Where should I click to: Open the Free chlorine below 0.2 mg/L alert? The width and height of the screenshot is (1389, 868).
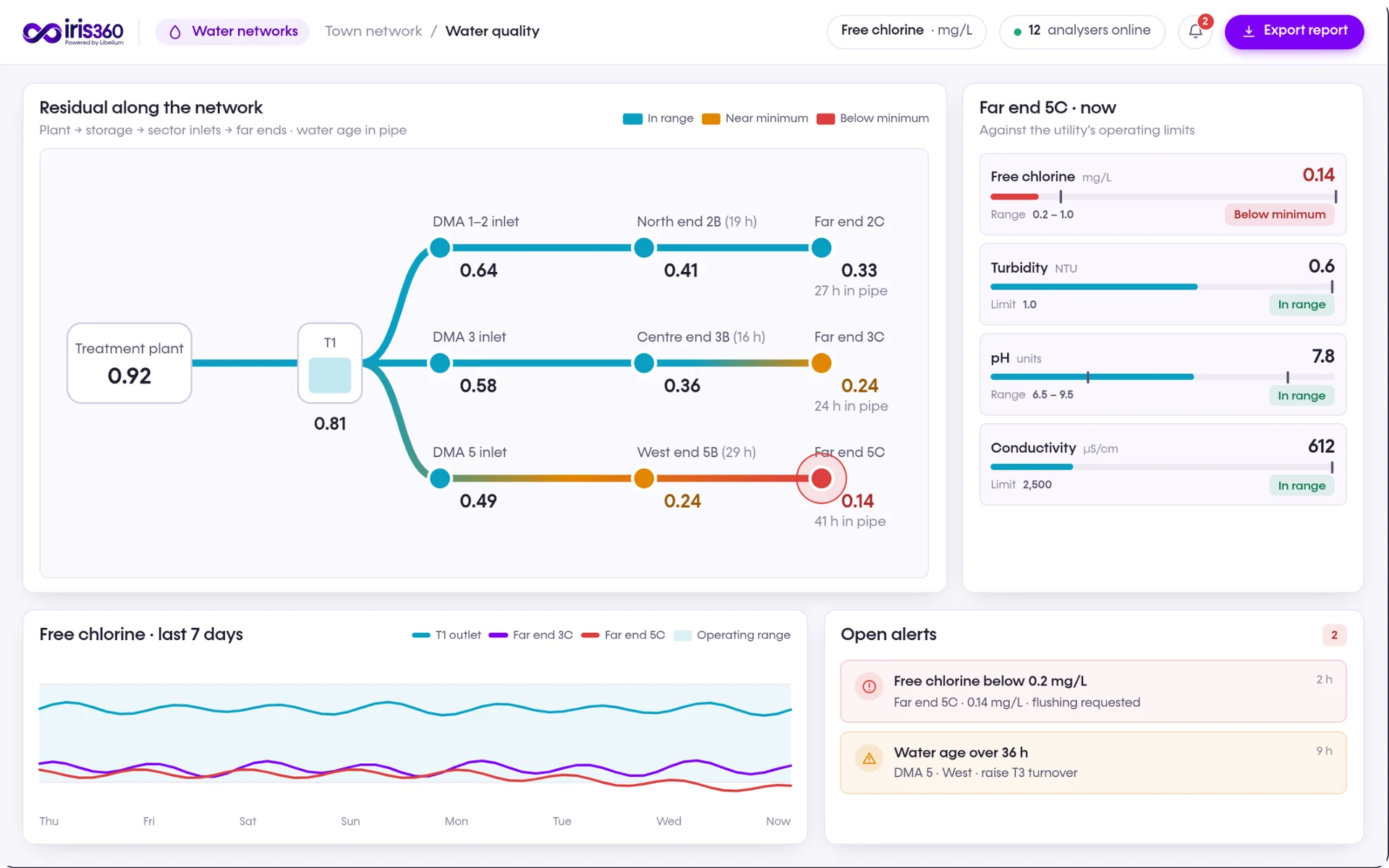(1093, 691)
